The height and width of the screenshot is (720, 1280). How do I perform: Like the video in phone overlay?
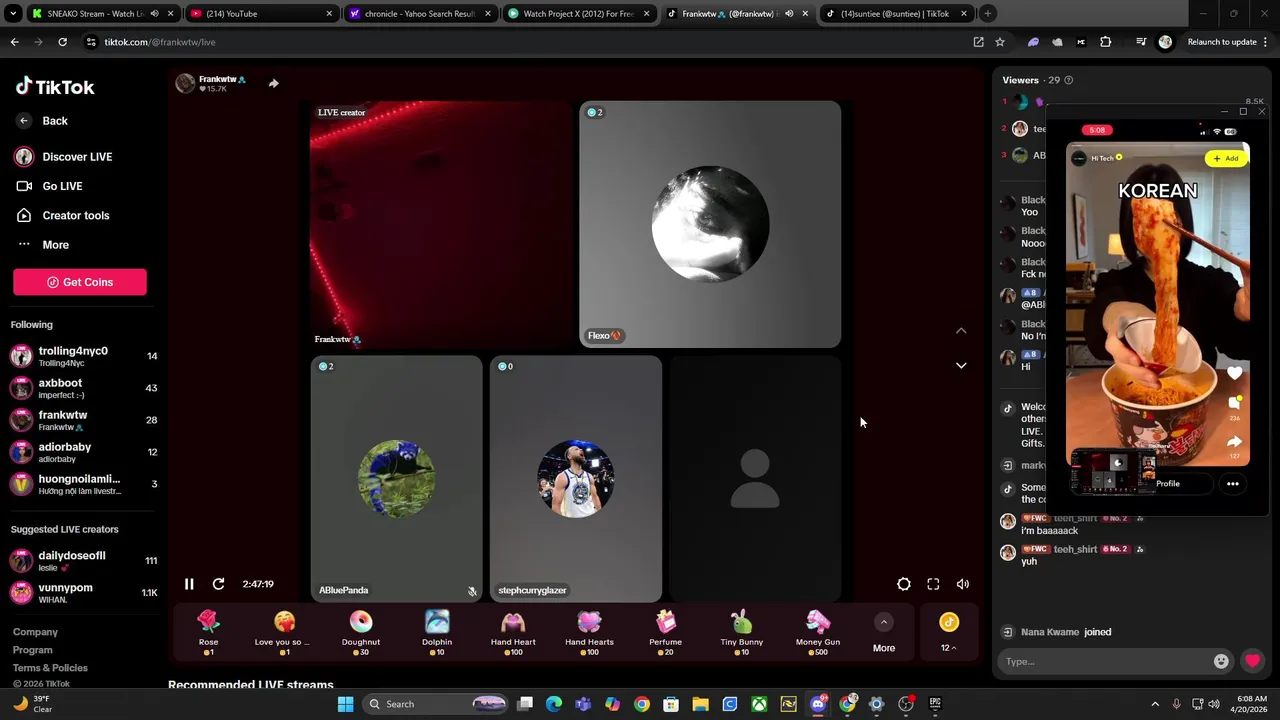(x=1235, y=373)
